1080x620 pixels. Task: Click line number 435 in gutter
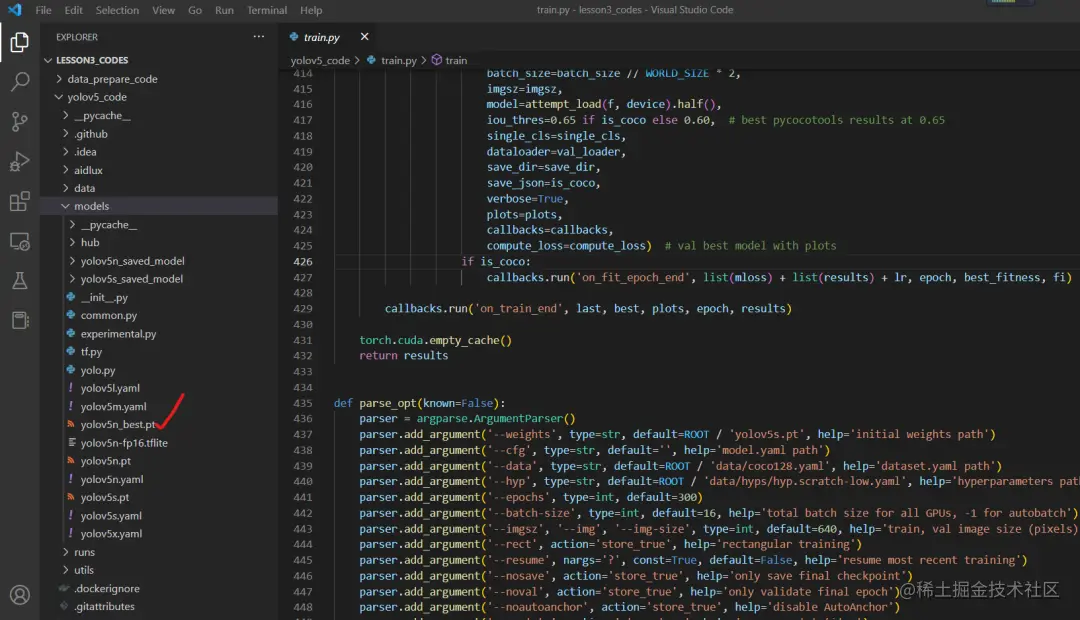pyautogui.click(x=302, y=403)
